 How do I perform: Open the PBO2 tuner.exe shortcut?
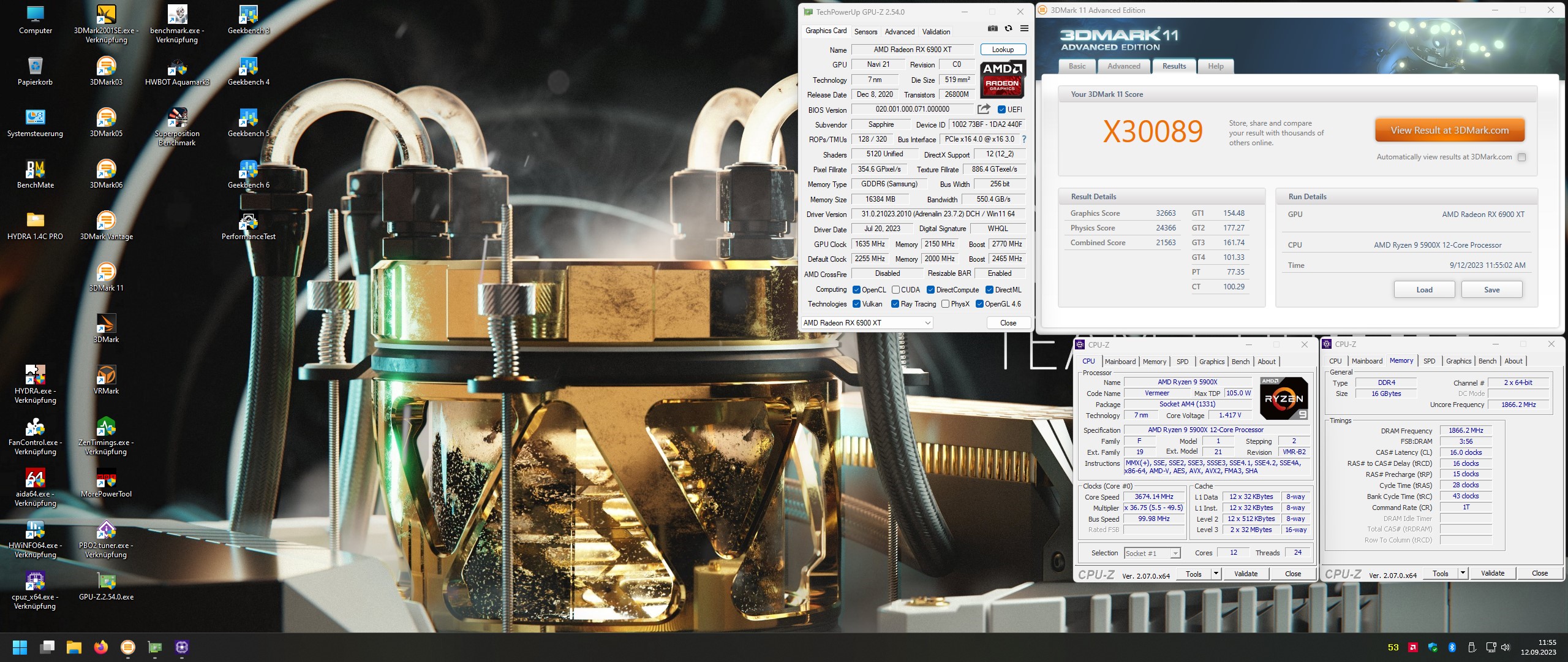(107, 539)
